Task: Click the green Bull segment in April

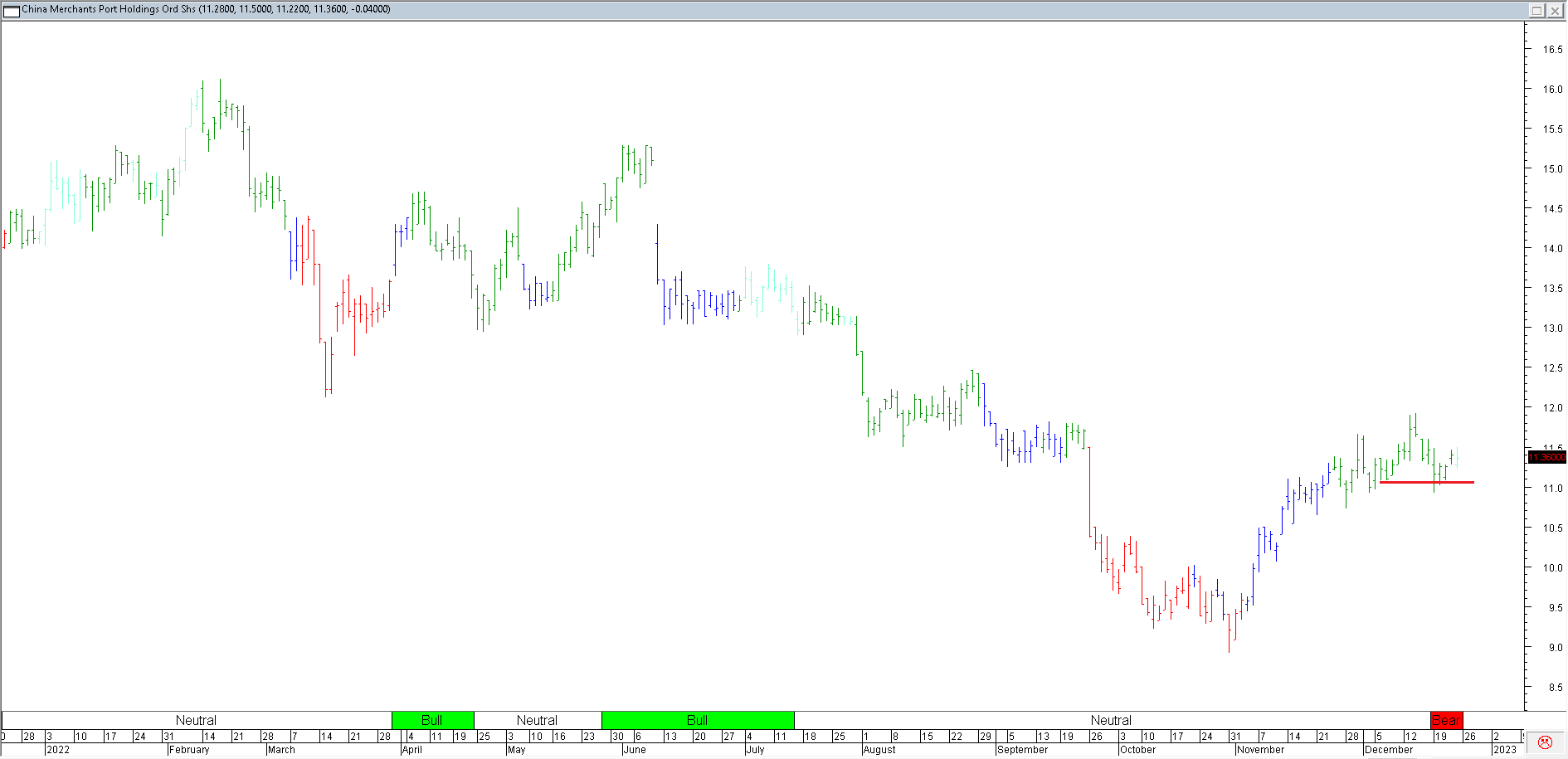Action: tap(432, 720)
